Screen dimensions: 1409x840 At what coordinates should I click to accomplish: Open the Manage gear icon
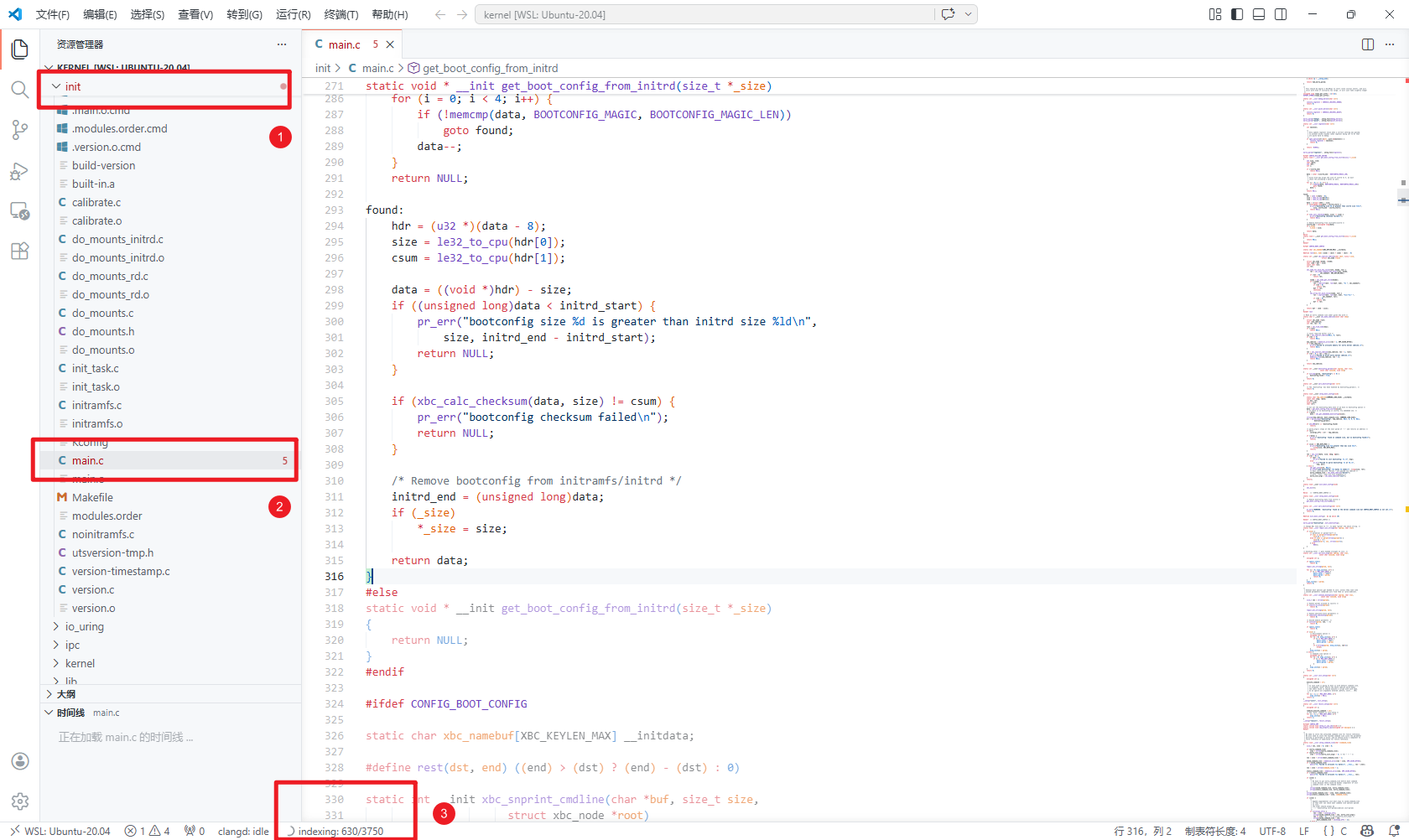20,801
